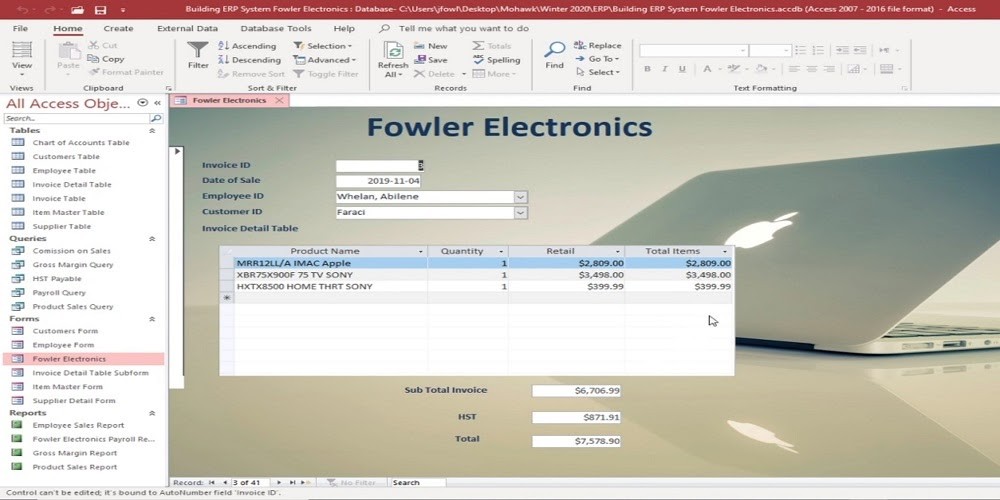Expand the Product Name column filter arrow
1000x500 pixels.
coord(421,251)
